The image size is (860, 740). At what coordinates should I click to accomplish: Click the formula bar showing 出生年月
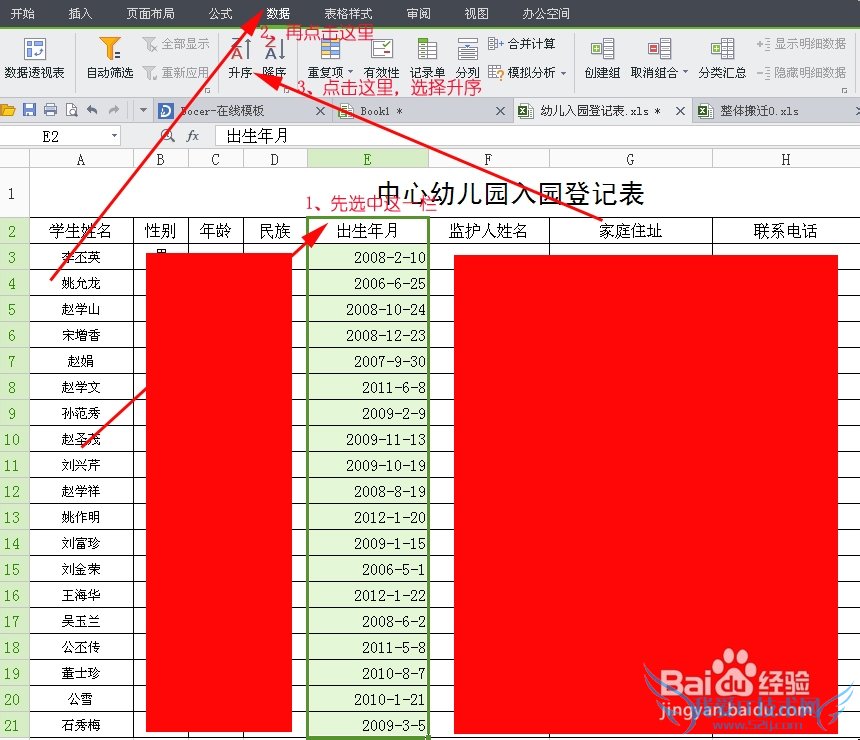point(538,135)
